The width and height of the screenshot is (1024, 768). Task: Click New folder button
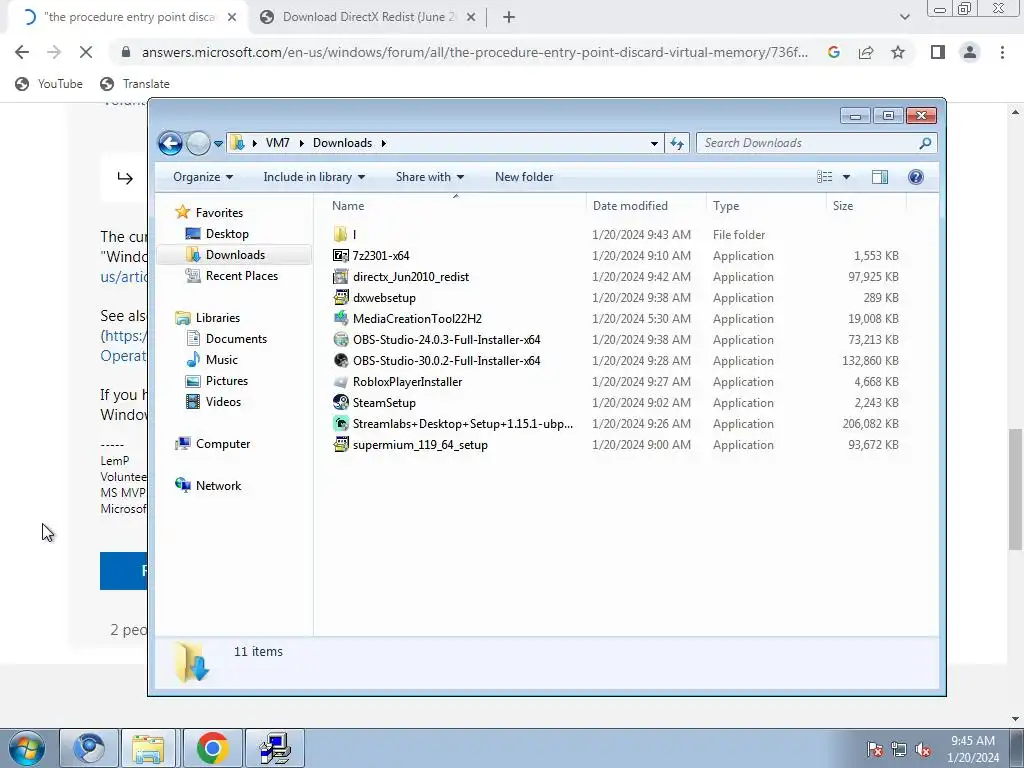point(524,177)
